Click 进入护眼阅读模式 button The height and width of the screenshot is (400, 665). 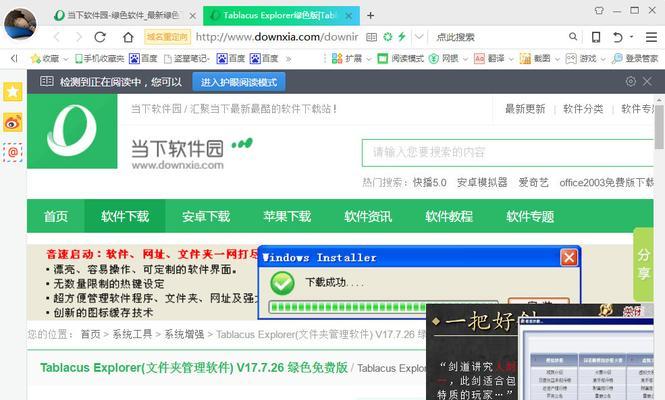click(239, 82)
